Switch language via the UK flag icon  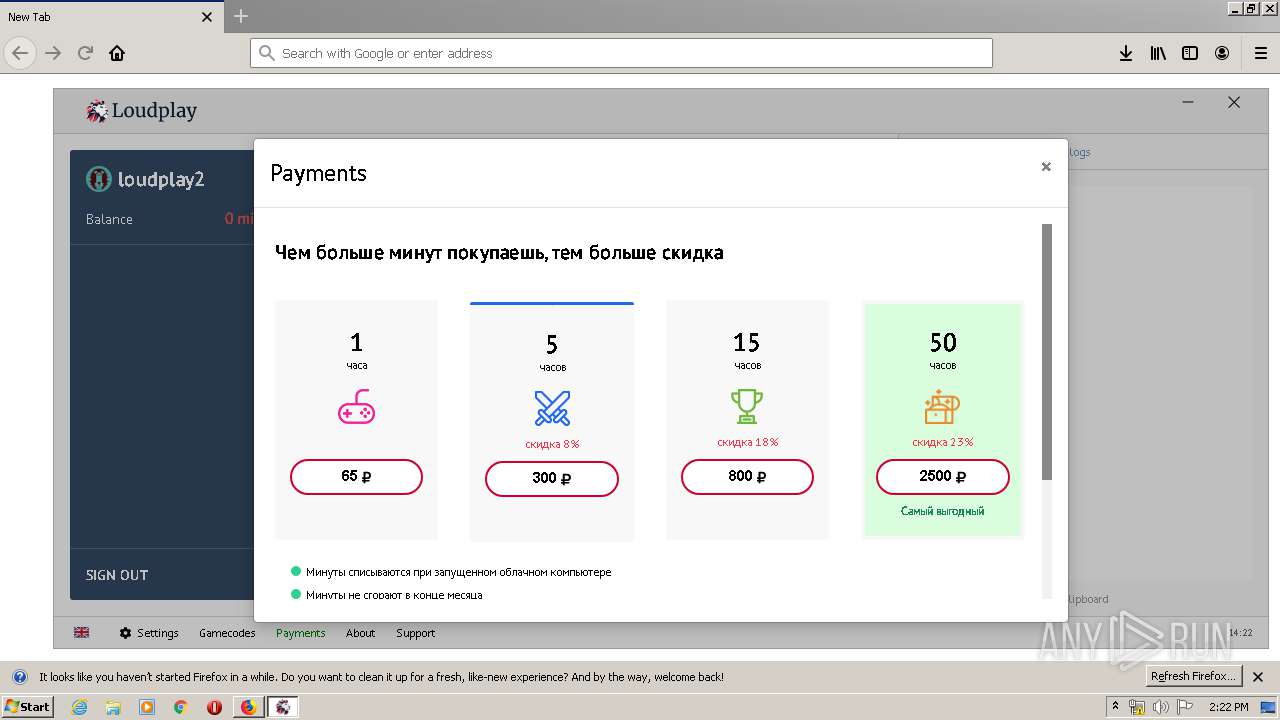tap(82, 632)
